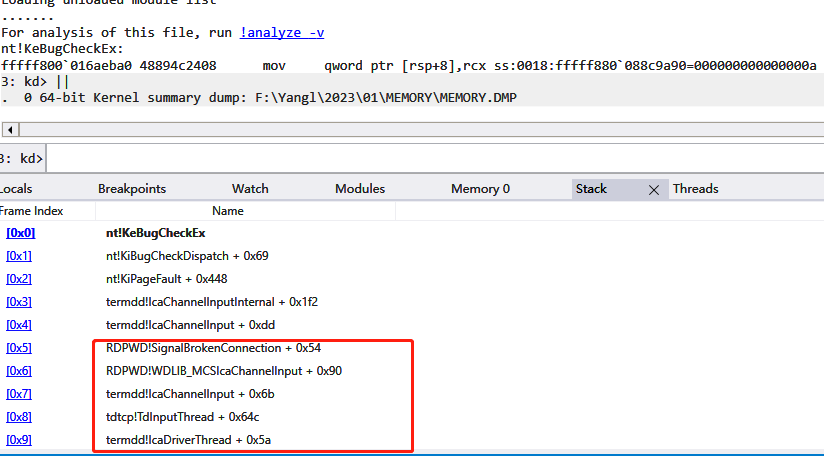This screenshot has height=456, width=824.
Task: Select the Stack tab
Action: (591, 189)
